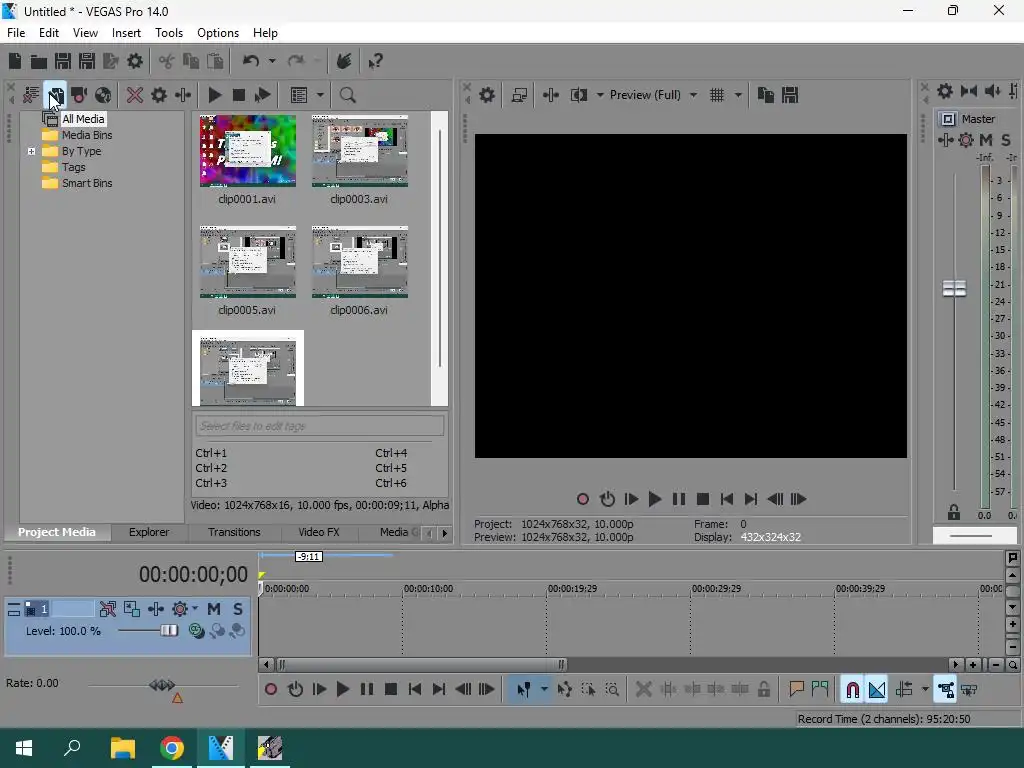This screenshot has height=768, width=1024.
Task: Open the Split Screen View dropdown arrow
Action: click(600, 95)
